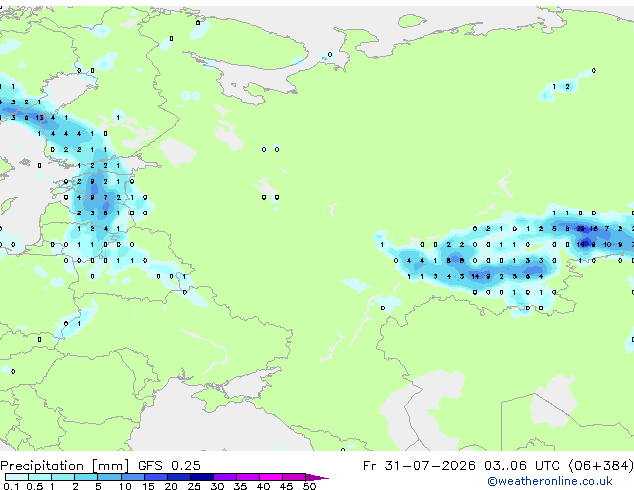Select the 10–15 mm blue legend swatch
Screen dimensions: 634x490
coord(132,477)
